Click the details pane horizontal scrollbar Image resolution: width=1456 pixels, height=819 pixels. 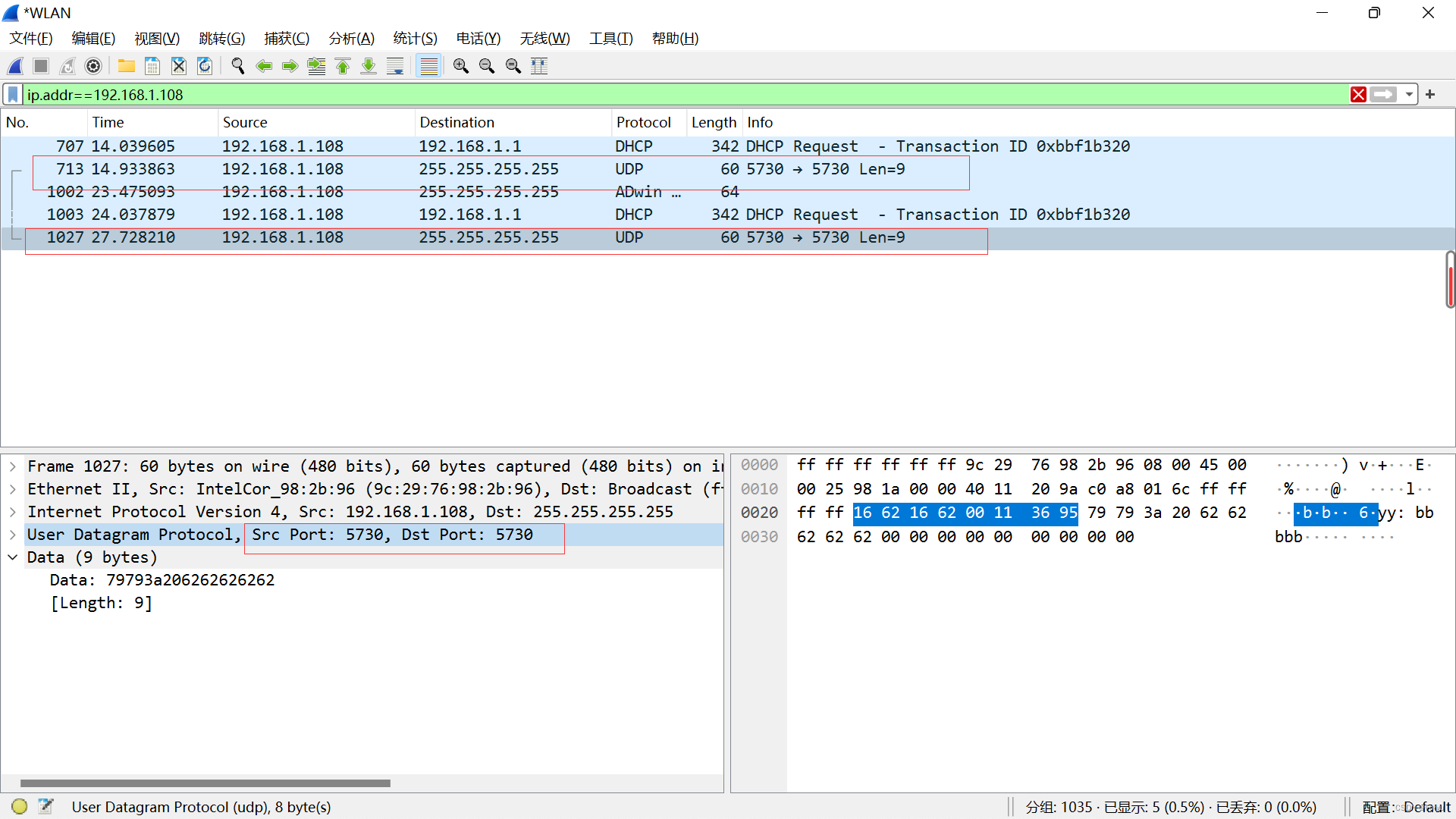tap(205, 783)
